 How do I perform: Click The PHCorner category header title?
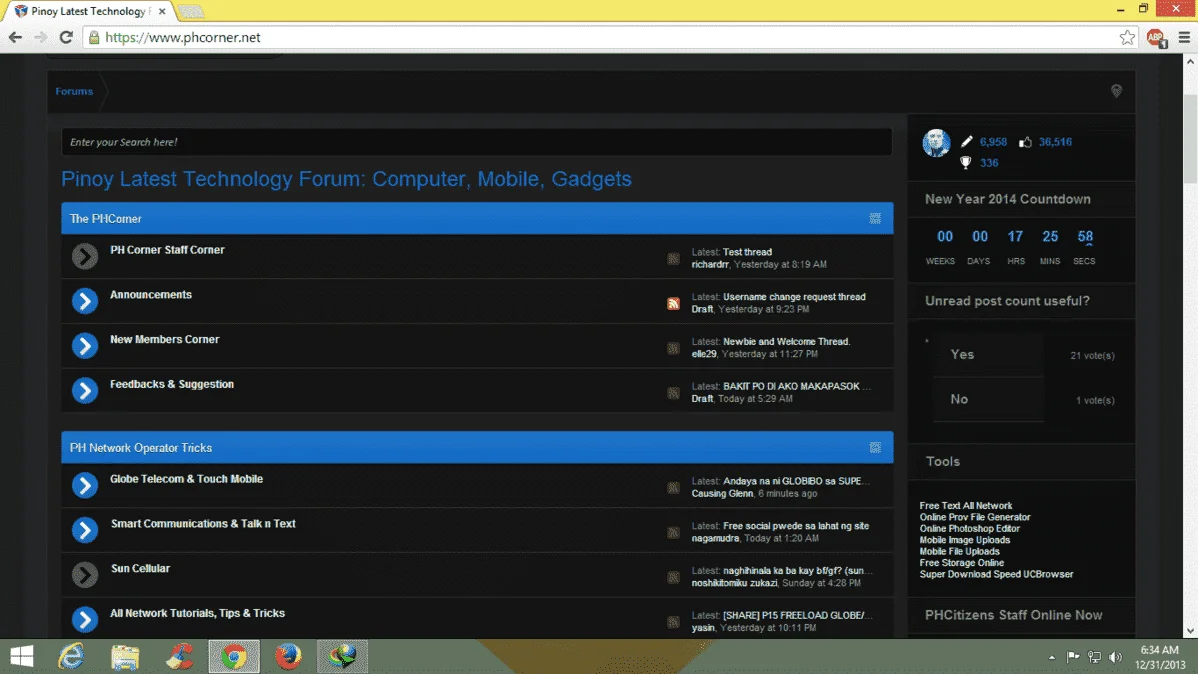tap(105, 219)
